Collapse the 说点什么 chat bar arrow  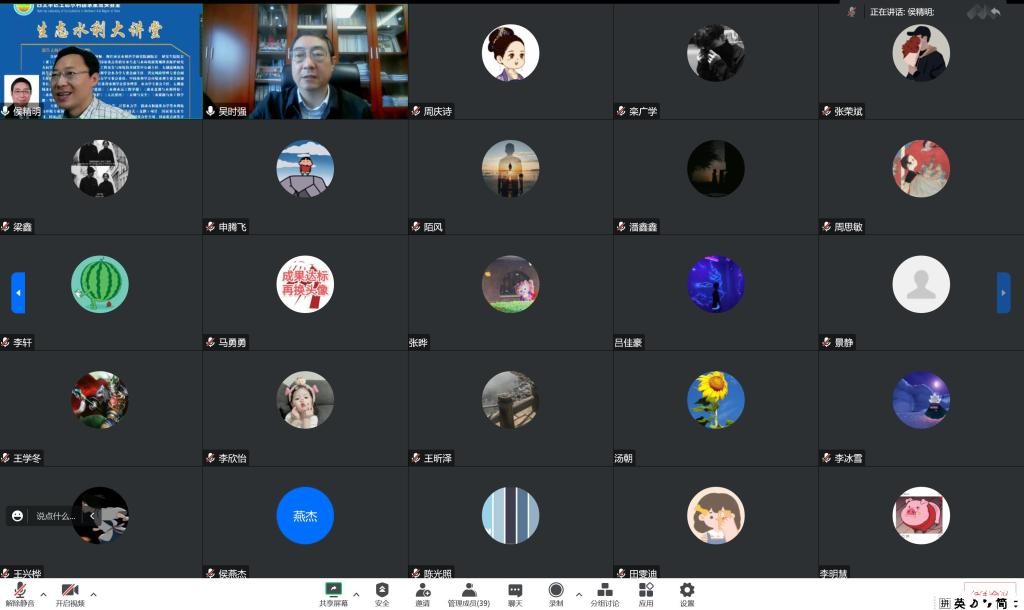click(x=91, y=516)
